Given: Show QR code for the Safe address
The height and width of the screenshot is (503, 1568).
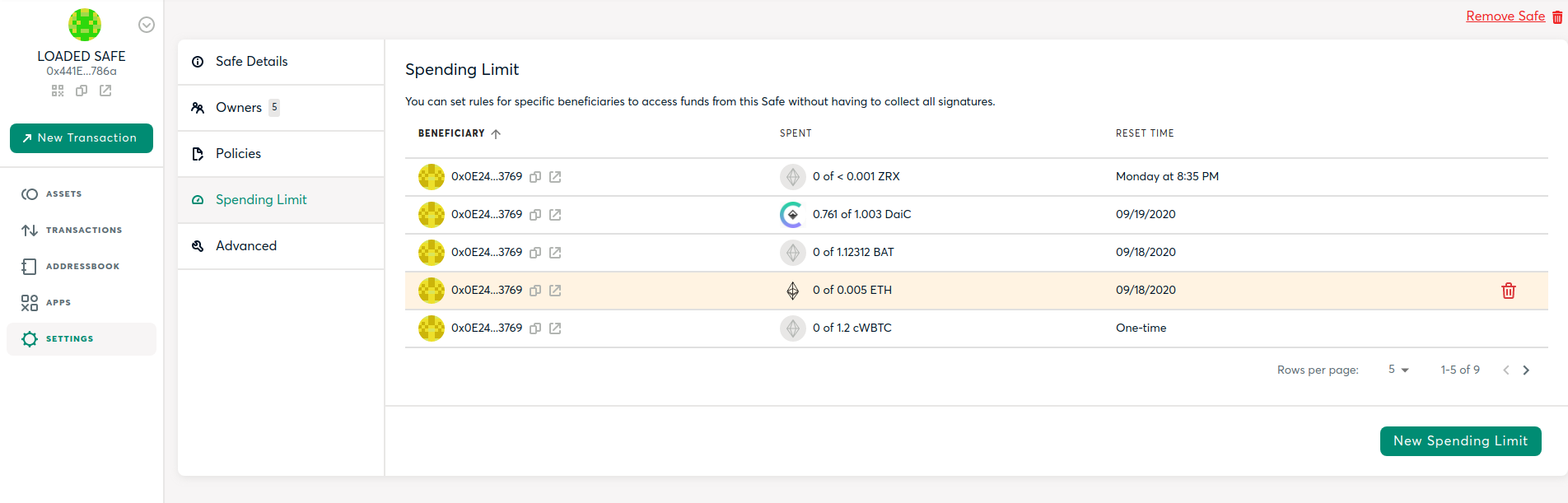Looking at the screenshot, I should click(x=58, y=91).
